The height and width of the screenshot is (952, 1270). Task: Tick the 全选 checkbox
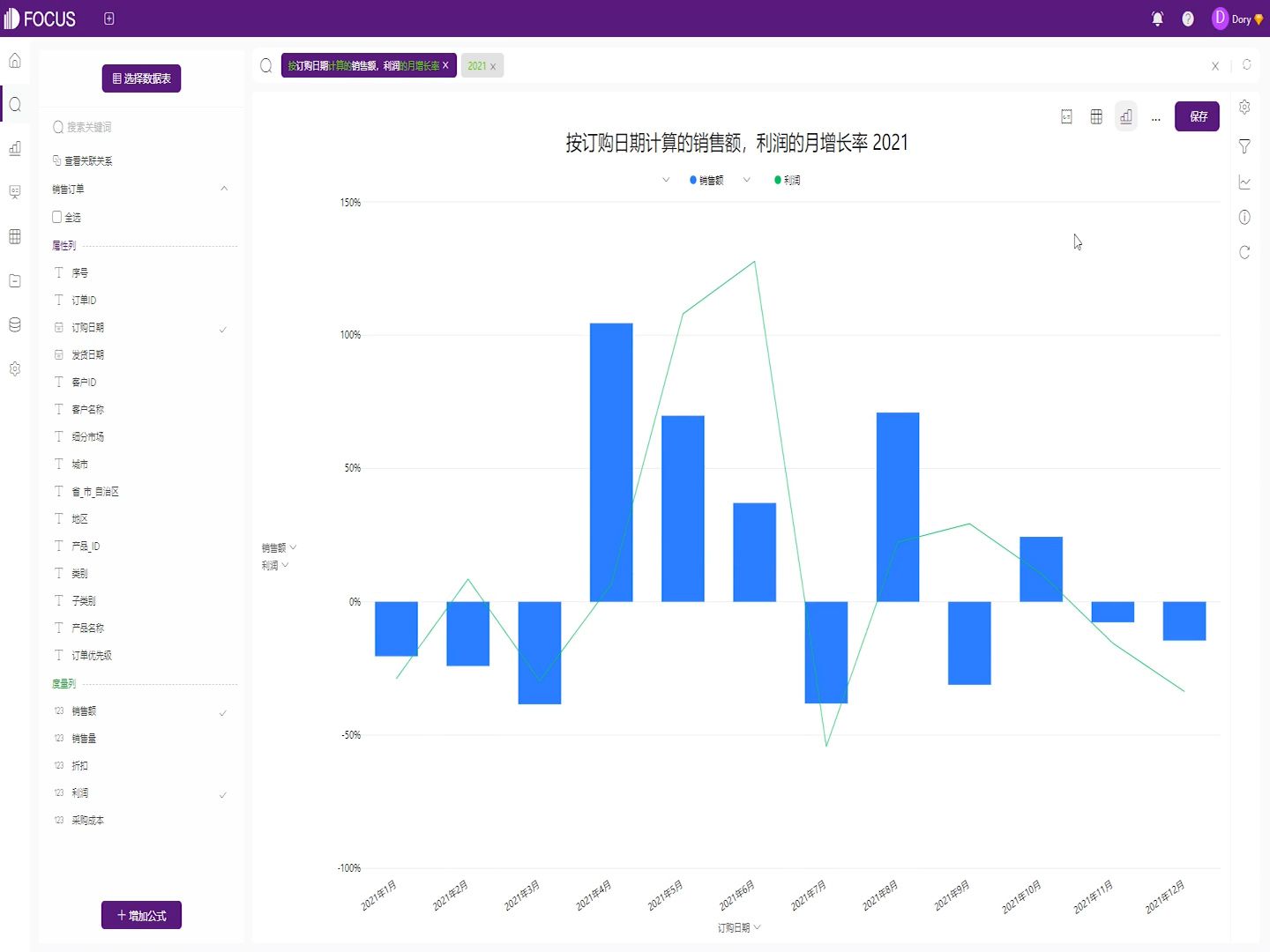click(57, 217)
